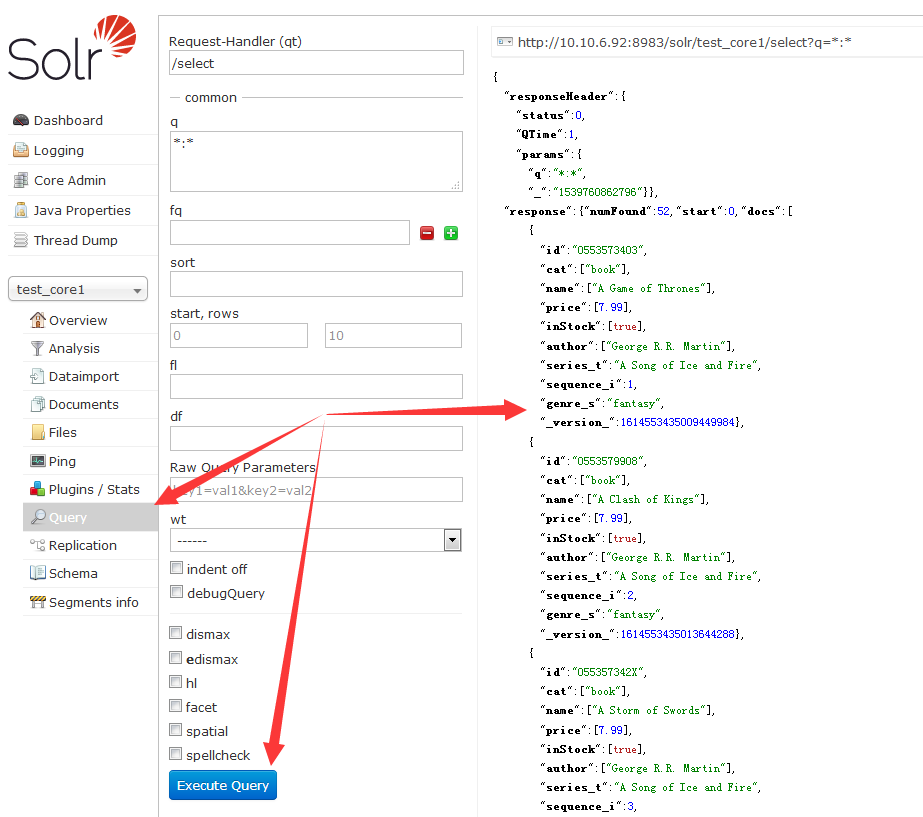
Task: Toggle the facet checkbox
Action: (175, 706)
